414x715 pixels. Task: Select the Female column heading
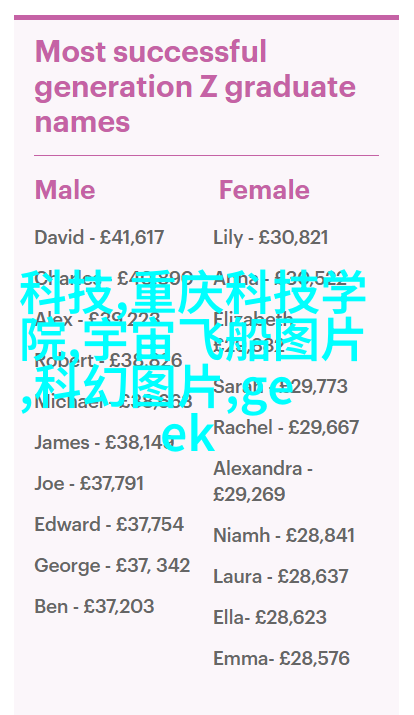[264, 190]
